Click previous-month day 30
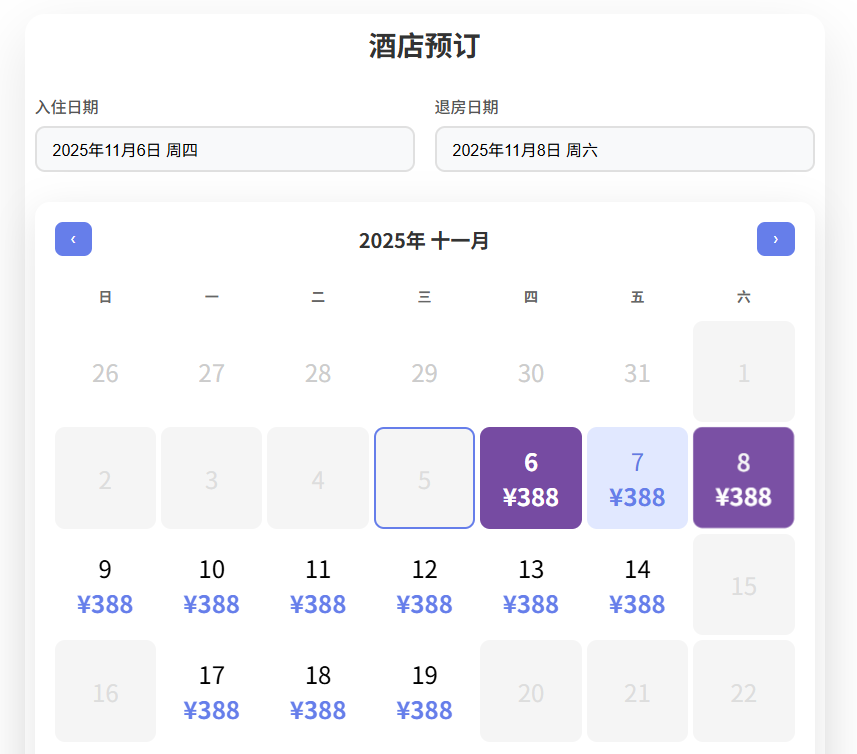Screen dimensions: 857x754 coord(531,373)
